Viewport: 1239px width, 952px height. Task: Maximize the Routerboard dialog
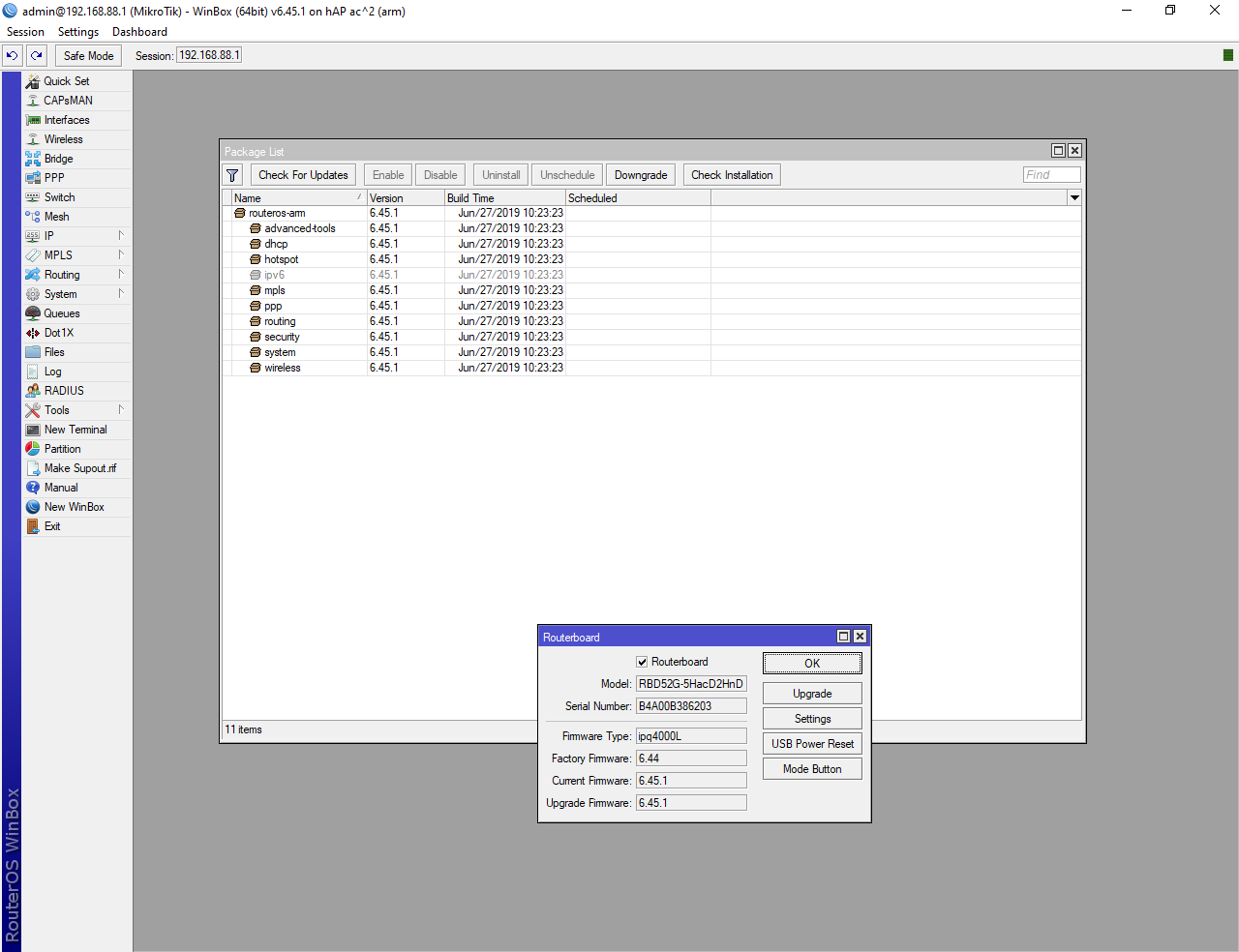pos(843,637)
